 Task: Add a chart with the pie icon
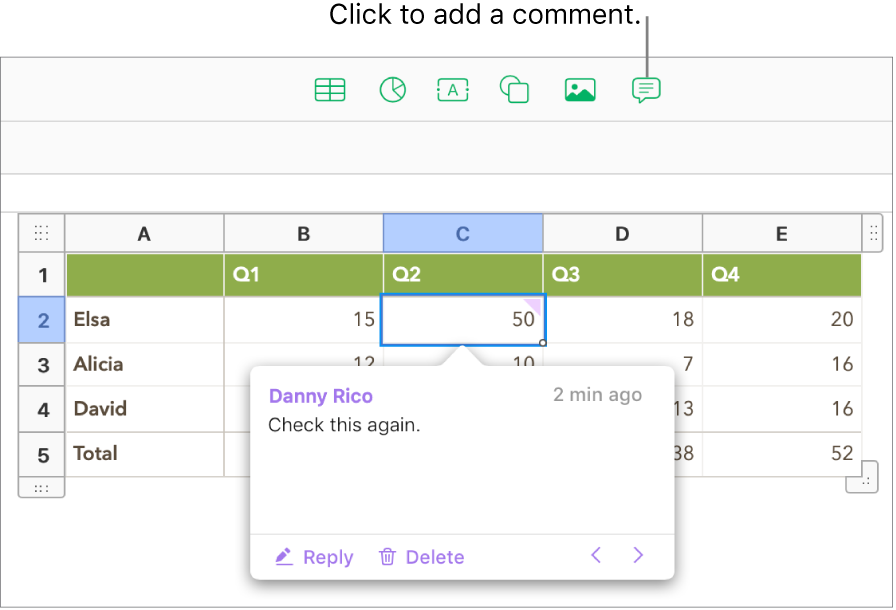(393, 90)
